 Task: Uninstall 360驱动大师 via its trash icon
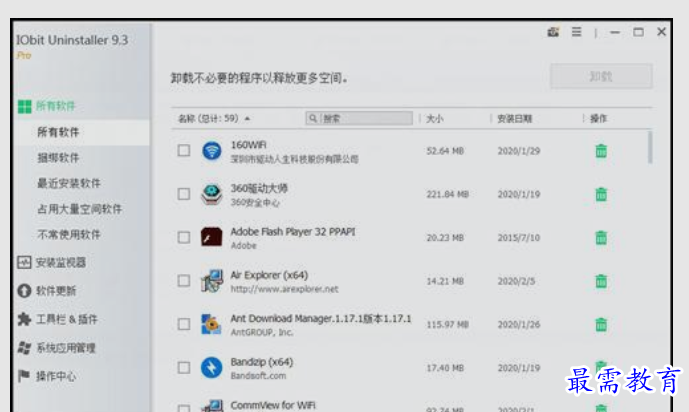pyautogui.click(x=601, y=194)
